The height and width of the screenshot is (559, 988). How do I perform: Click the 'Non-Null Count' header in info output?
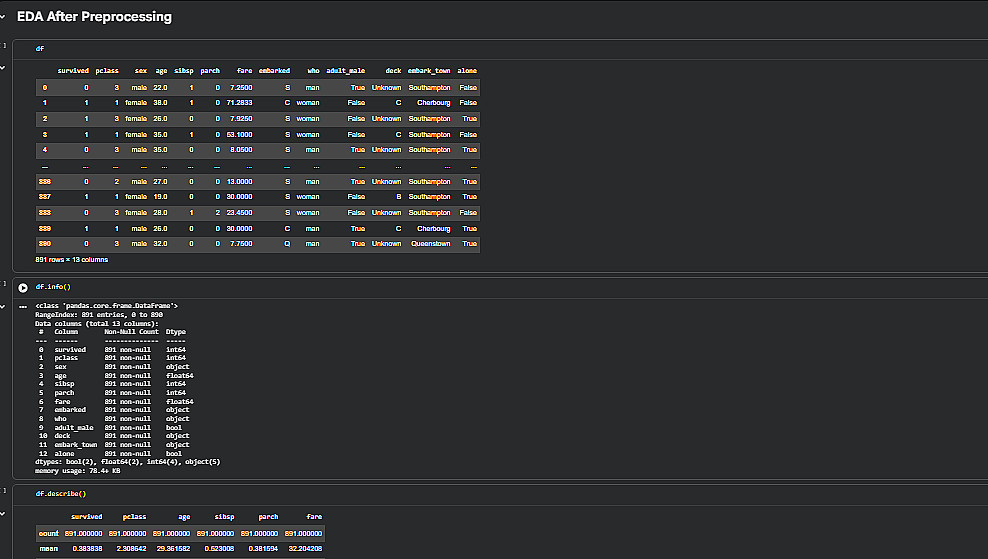coord(132,331)
